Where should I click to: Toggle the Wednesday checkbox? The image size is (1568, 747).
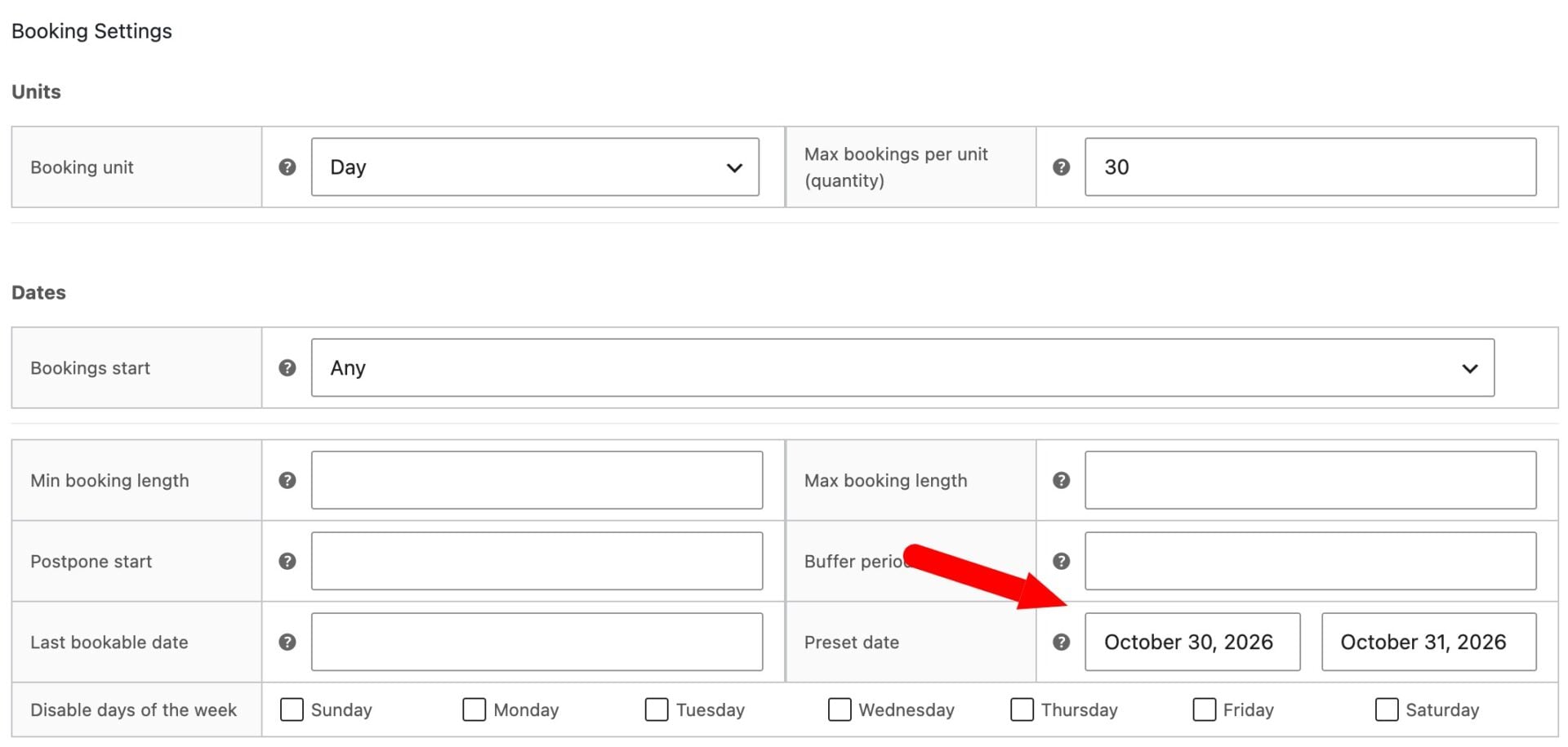pos(840,709)
